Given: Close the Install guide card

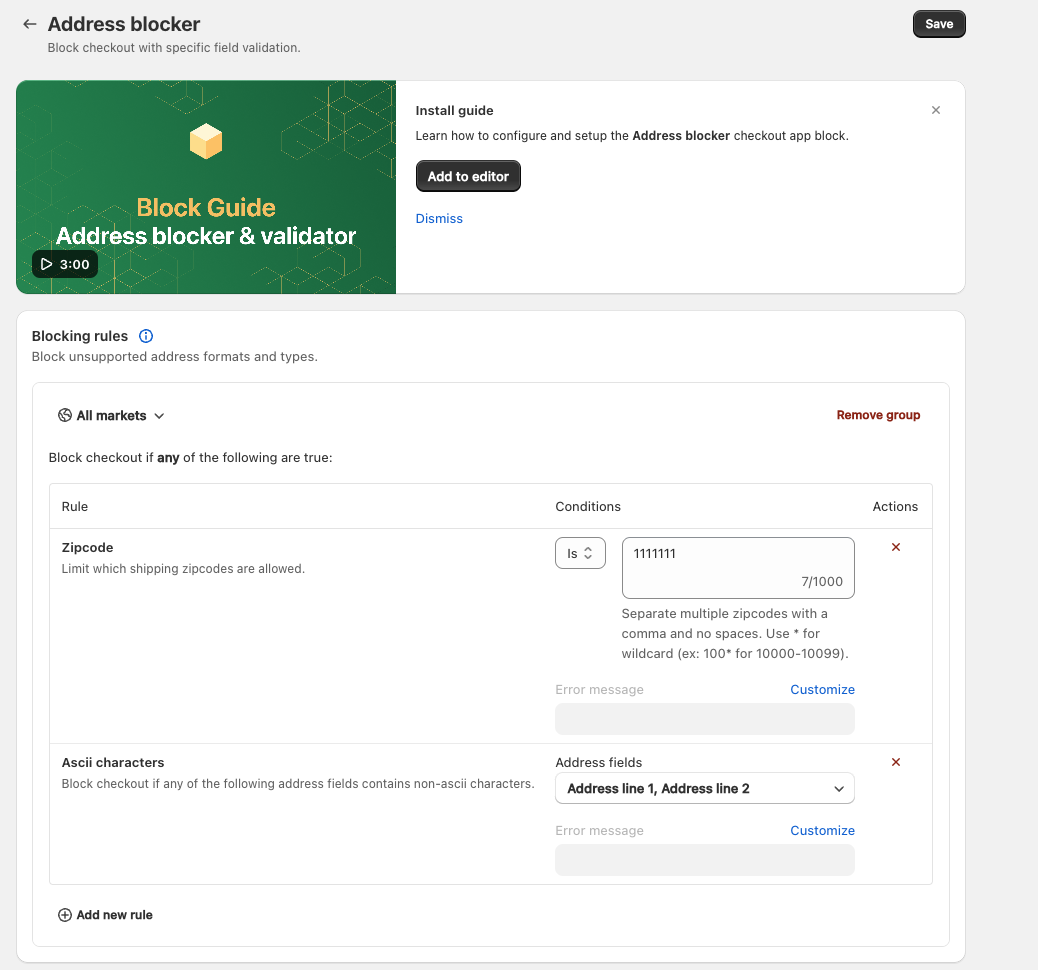Looking at the screenshot, I should 936,110.
